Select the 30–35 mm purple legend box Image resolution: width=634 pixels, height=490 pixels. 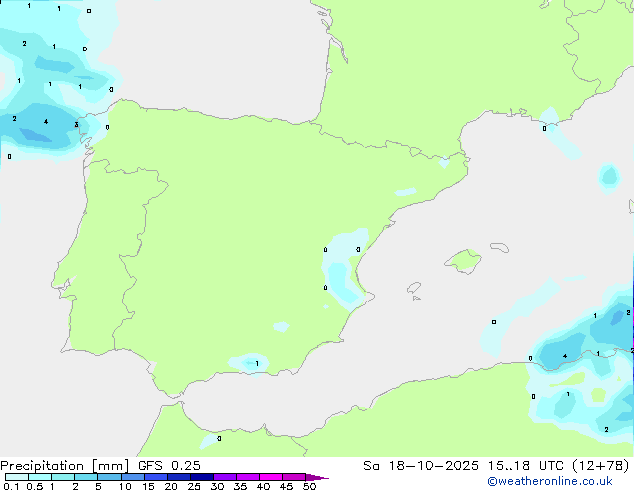pos(224,477)
